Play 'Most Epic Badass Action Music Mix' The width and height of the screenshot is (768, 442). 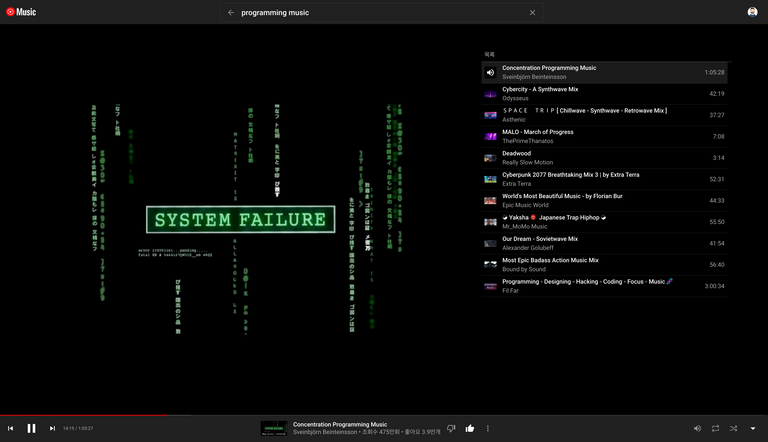coord(550,260)
